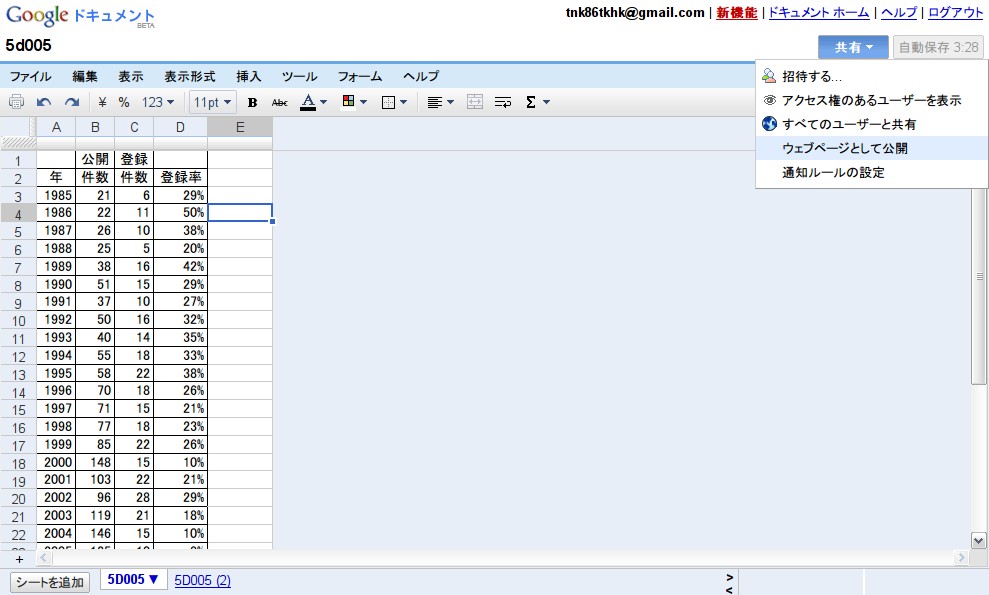Viewport: 989px width, 595px height.
Task: Open the Σ formulas dropdown
Action: [x=534, y=101]
